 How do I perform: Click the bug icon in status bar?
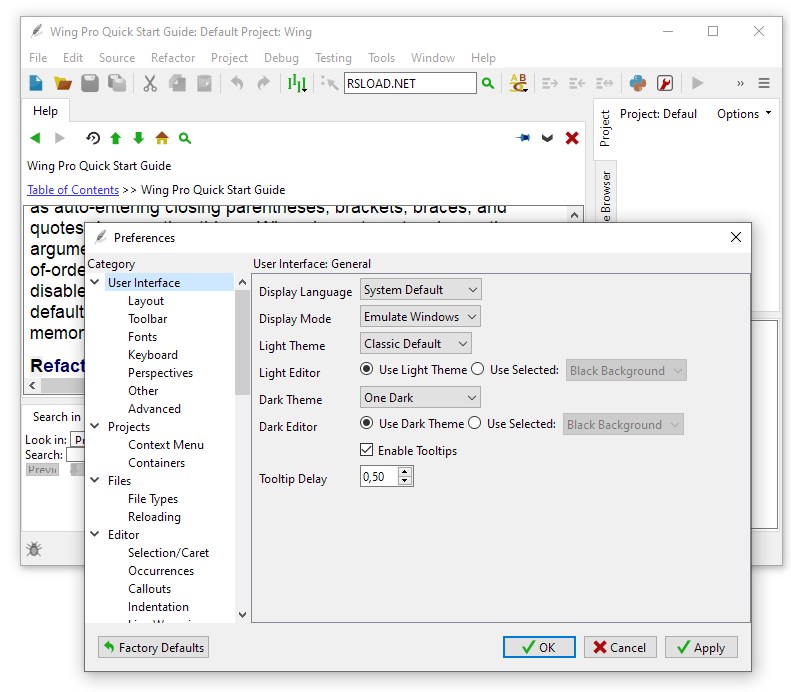(34, 549)
